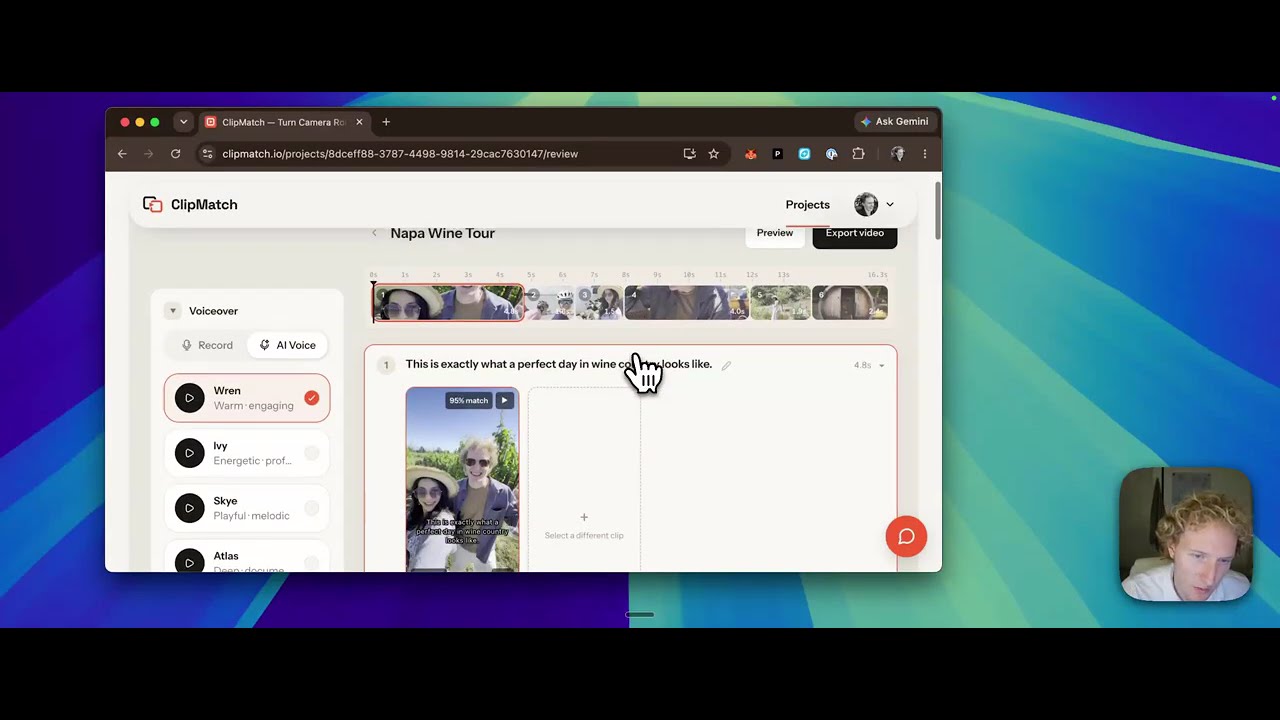Select timeline clip 4
1280x720 pixels.
pos(687,302)
